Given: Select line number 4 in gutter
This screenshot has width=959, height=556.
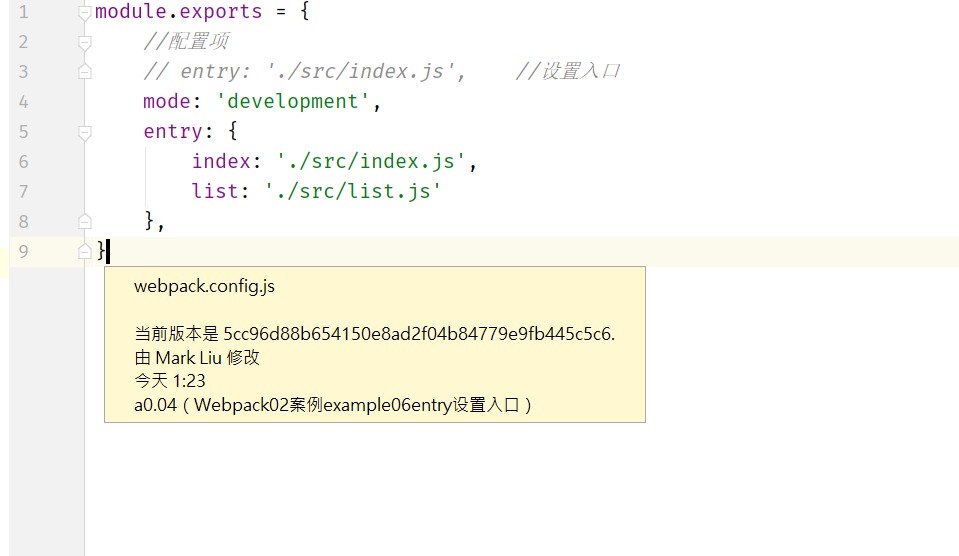Looking at the screenshot, I should point(23,102).
